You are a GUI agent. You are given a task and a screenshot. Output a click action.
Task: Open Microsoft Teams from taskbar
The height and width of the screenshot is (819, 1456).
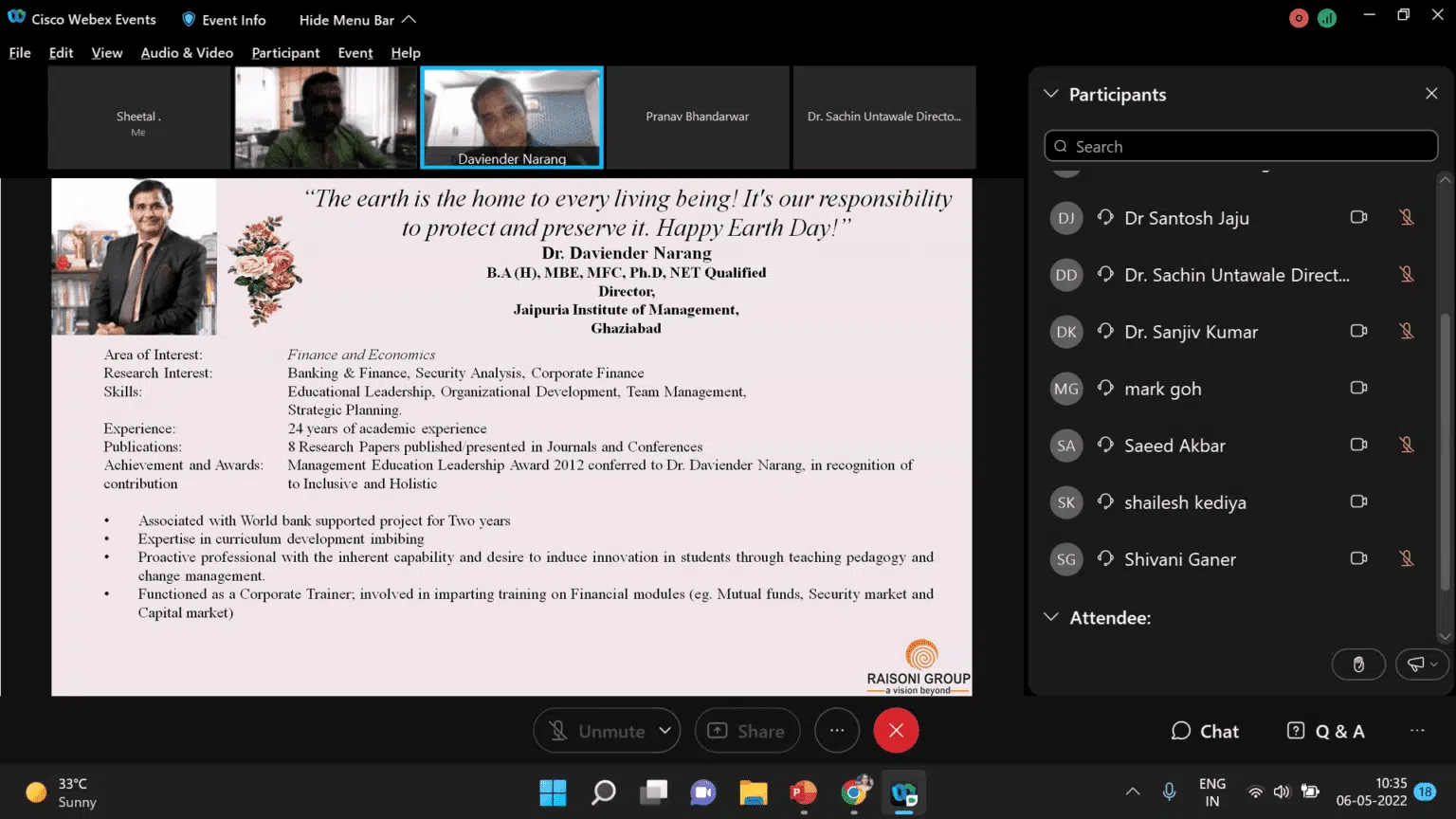(x=702, y=792)
